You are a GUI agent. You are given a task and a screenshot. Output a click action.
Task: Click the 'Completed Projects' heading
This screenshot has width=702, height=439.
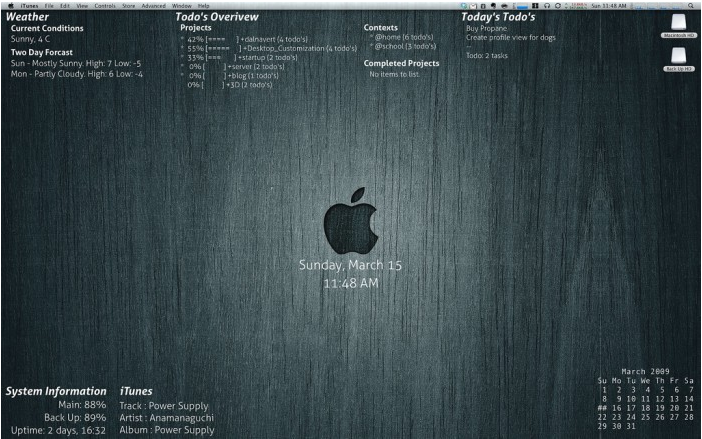(401, 63)
